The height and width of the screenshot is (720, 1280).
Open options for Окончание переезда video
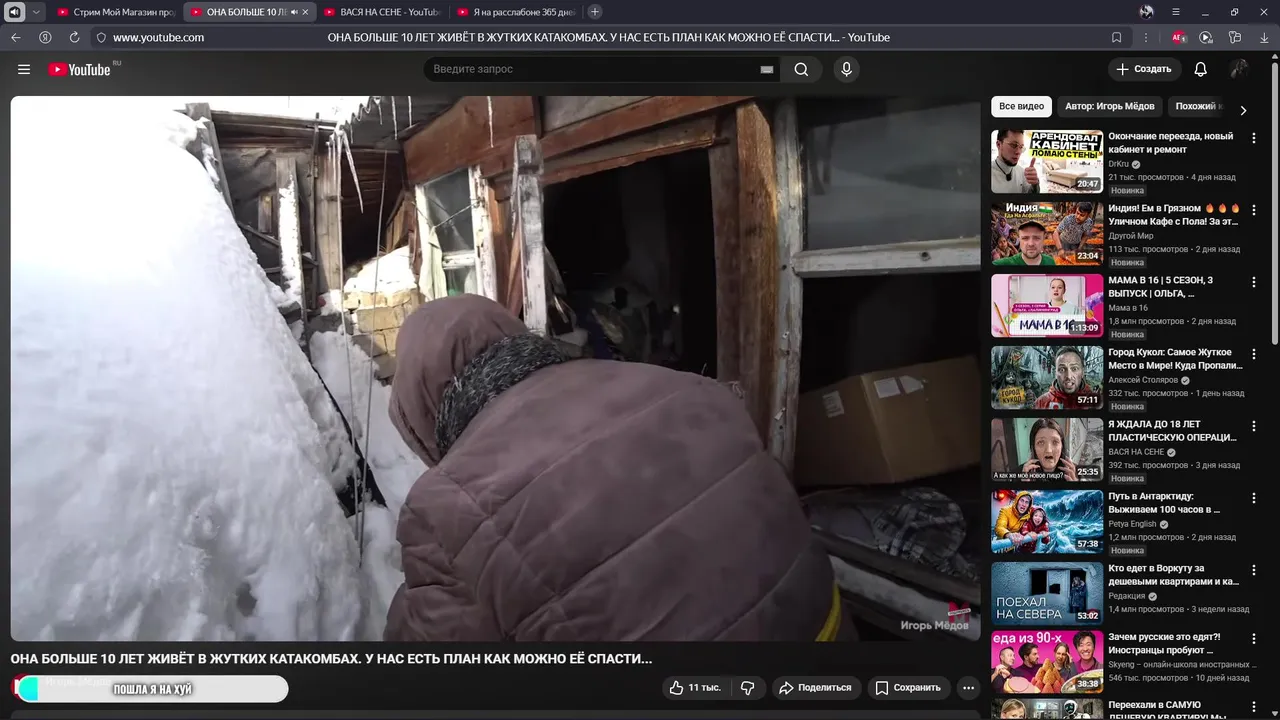point(1254,138)
